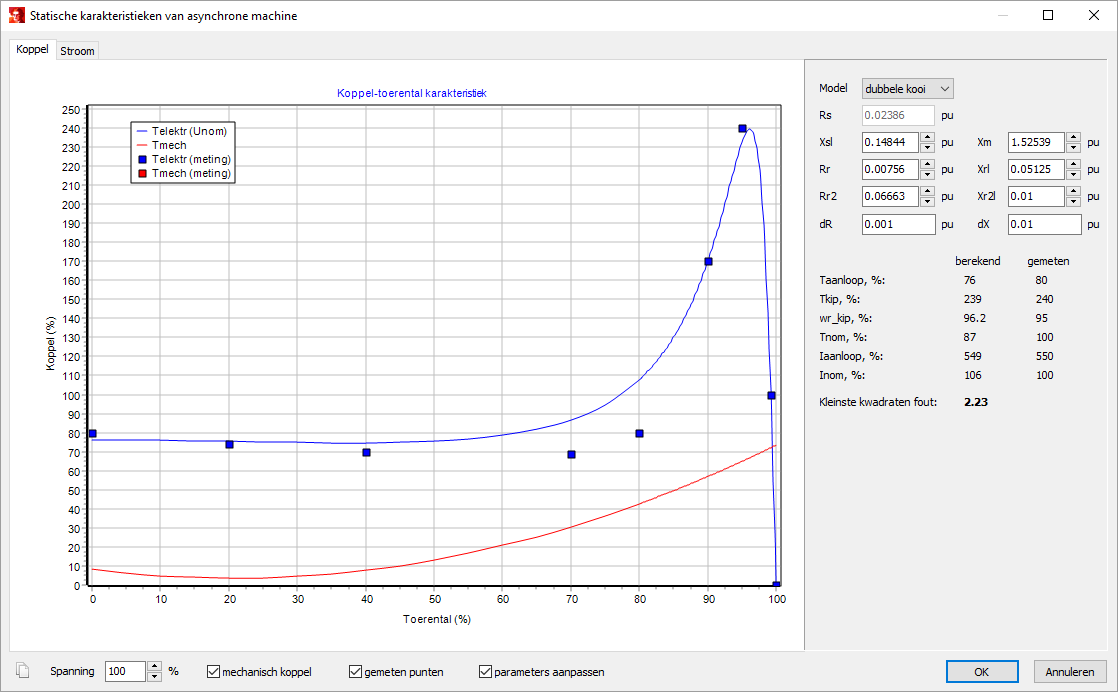
Task: Click the application icon in title bar
Action: 15,16
